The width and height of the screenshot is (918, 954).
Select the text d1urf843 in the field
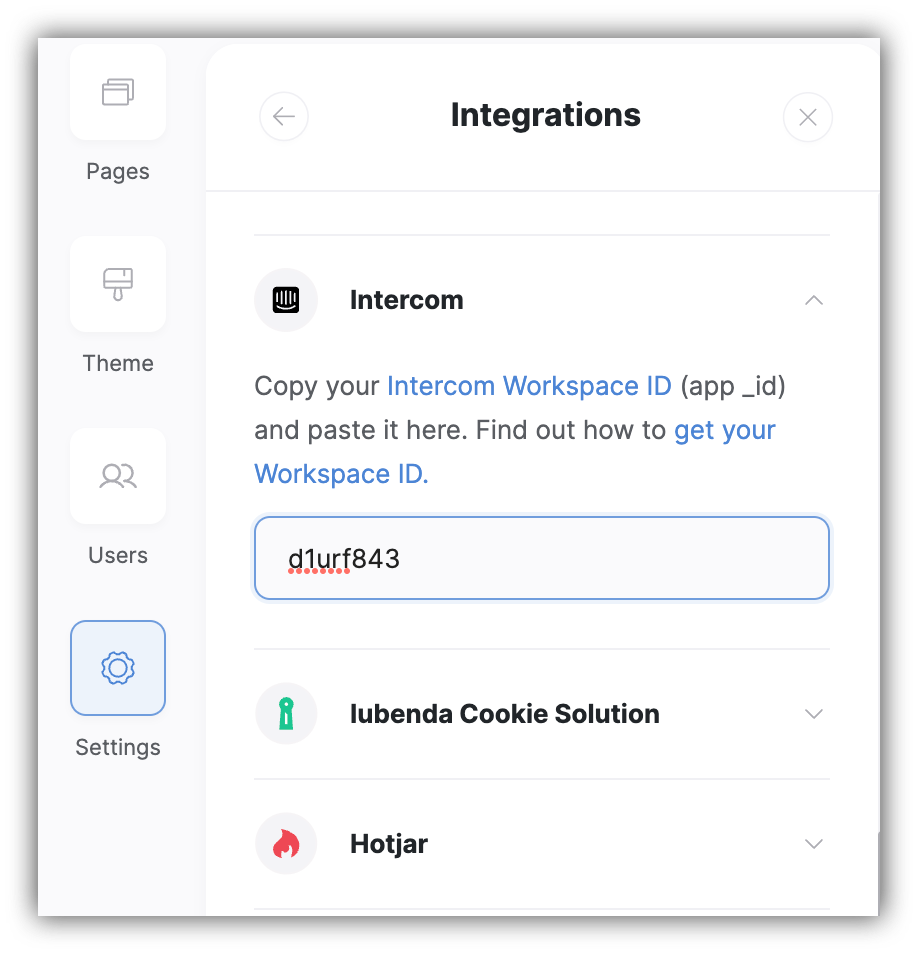point(346,557)
